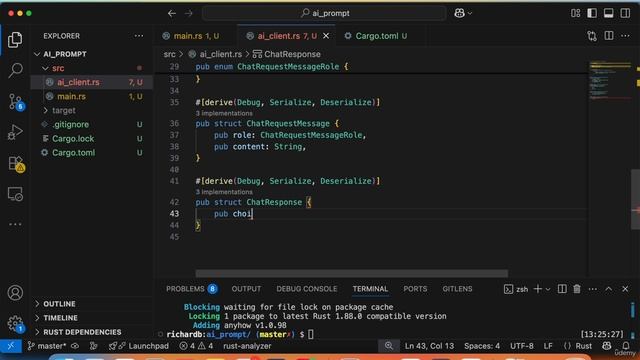Maximize the panel size chevron
Viewport: 640px width, 360px height.
pos(609,289)
